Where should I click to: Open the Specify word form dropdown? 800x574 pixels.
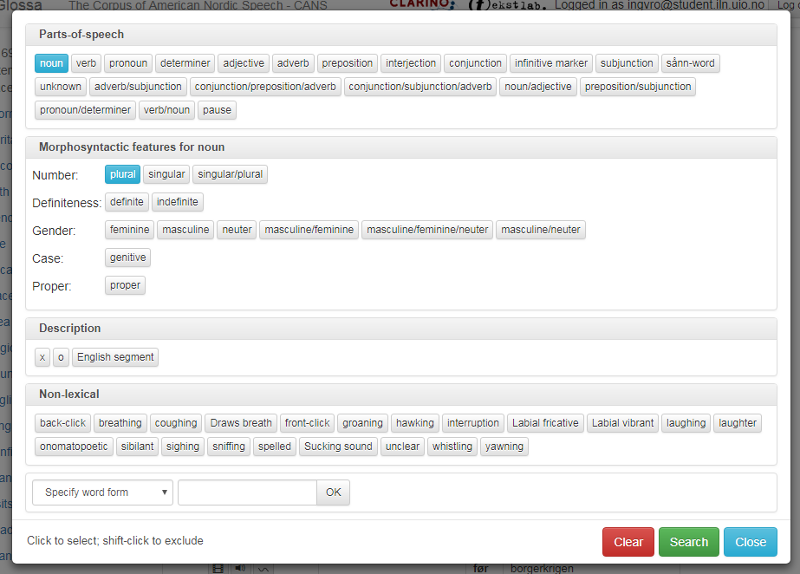103,492
